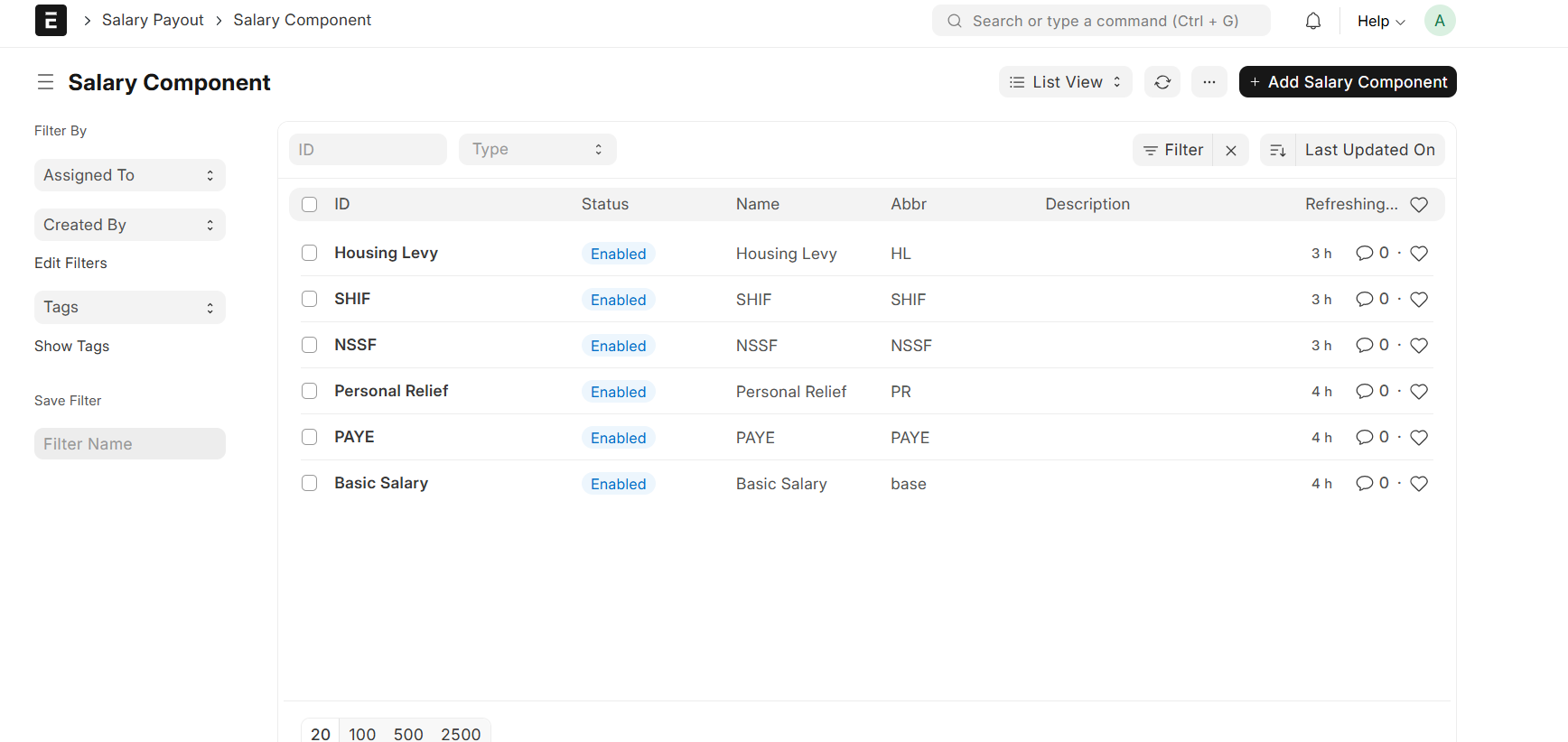Open the Last Updated On sort dropdown
The image size is (1568, 742).
1369,150
